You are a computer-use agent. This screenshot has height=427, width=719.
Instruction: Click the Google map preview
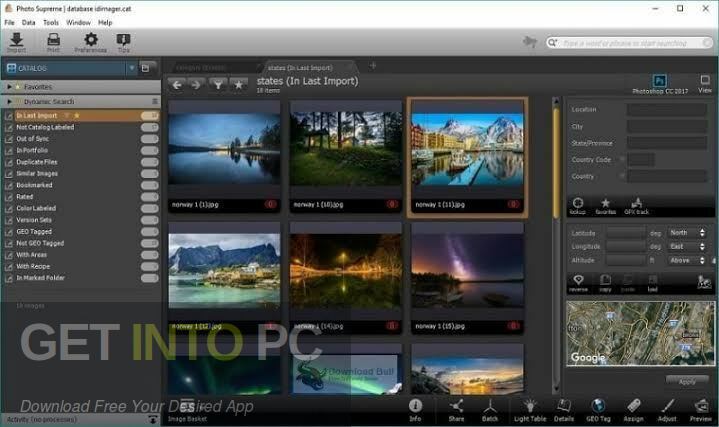click(x=641, y=333)
